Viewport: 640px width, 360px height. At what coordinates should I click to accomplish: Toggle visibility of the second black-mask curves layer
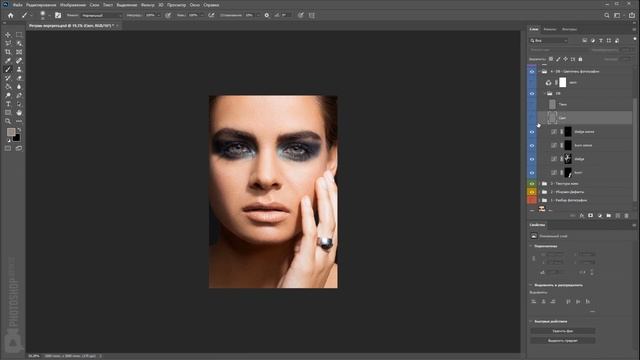click(x=532, y=145)
